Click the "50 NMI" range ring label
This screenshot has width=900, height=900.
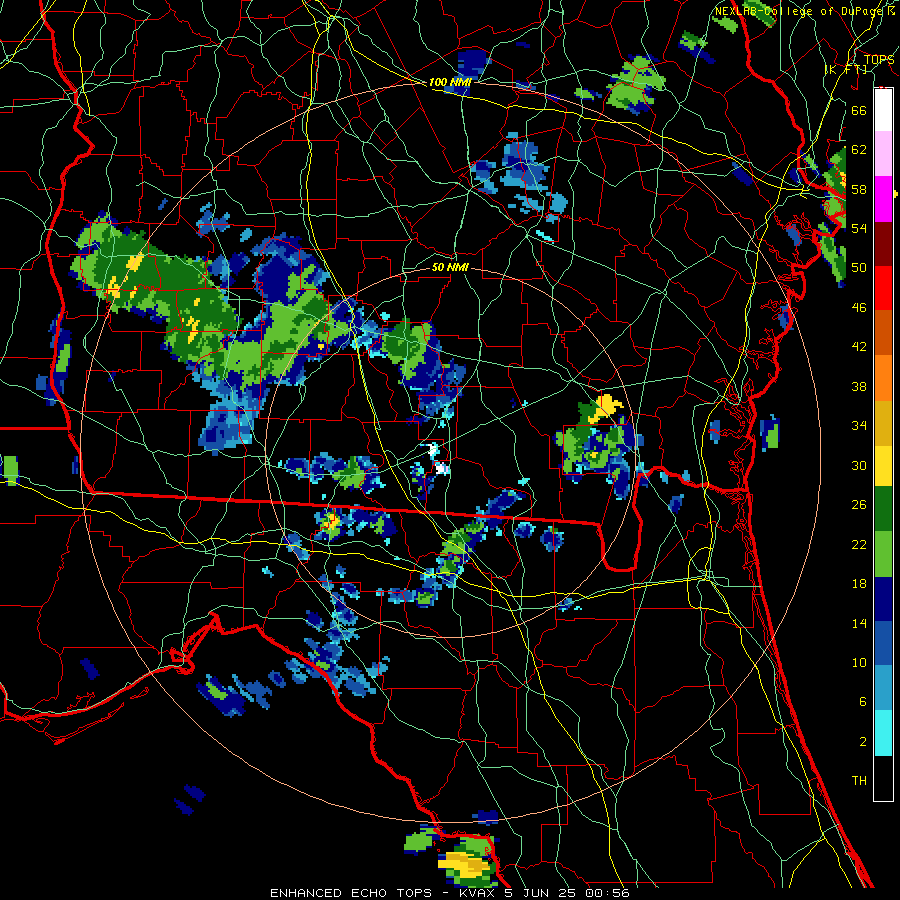tap(450, 267)
